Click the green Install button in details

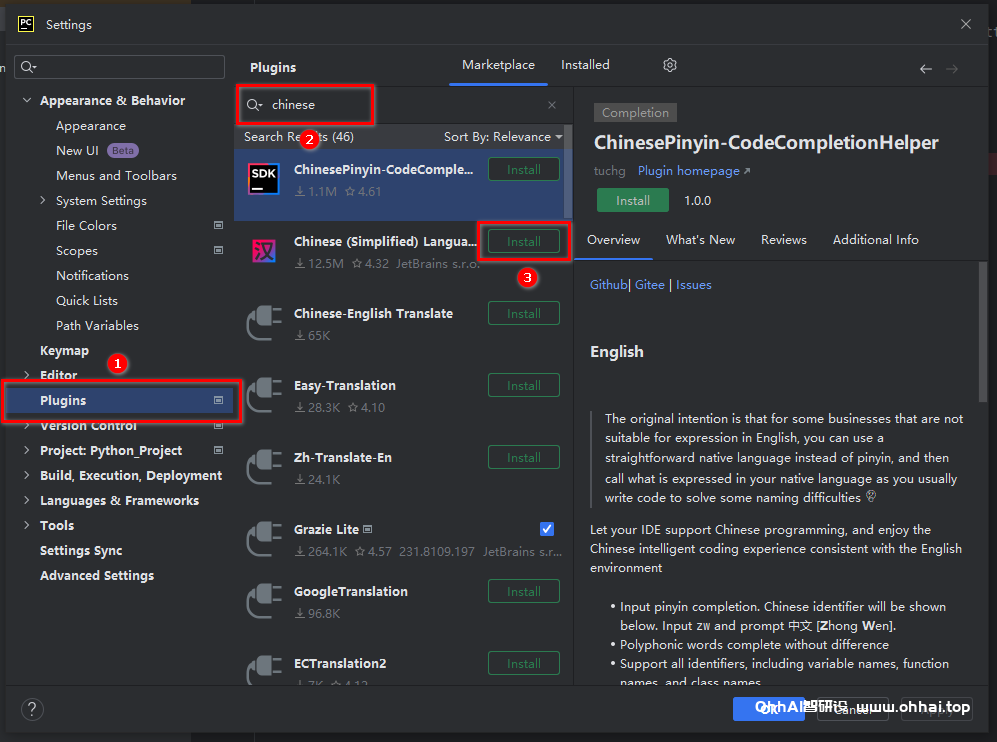click(633, 200)
